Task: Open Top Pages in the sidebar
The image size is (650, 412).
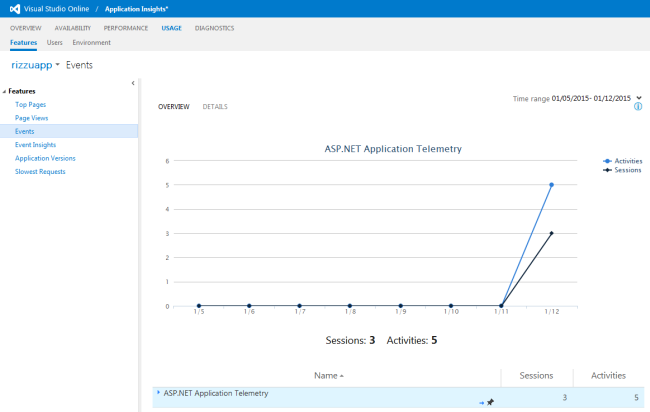Action: pos(30,104)
